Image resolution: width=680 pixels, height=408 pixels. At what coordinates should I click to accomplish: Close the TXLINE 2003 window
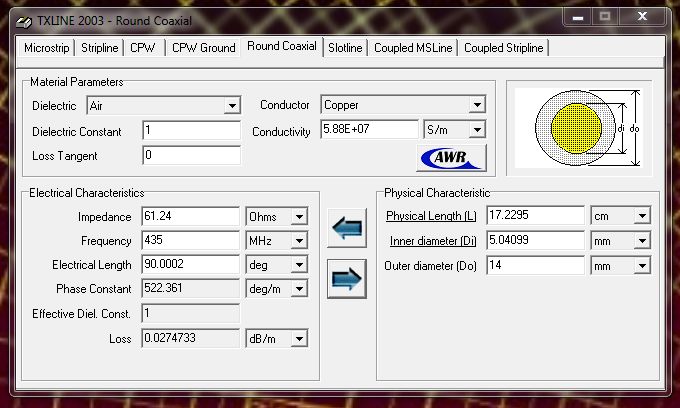(642, 16)
